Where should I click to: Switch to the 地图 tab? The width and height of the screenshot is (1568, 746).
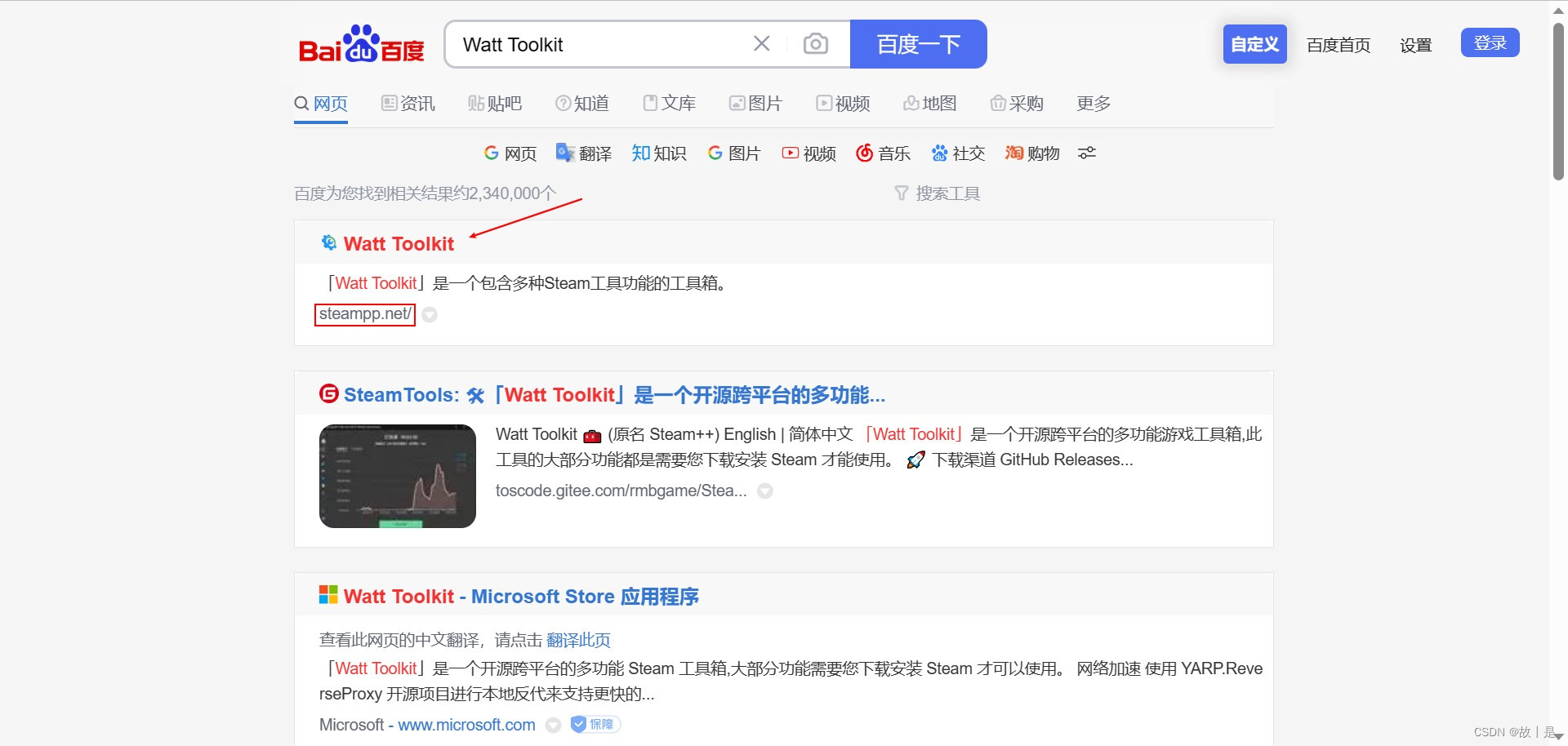(x=930, y=104)
